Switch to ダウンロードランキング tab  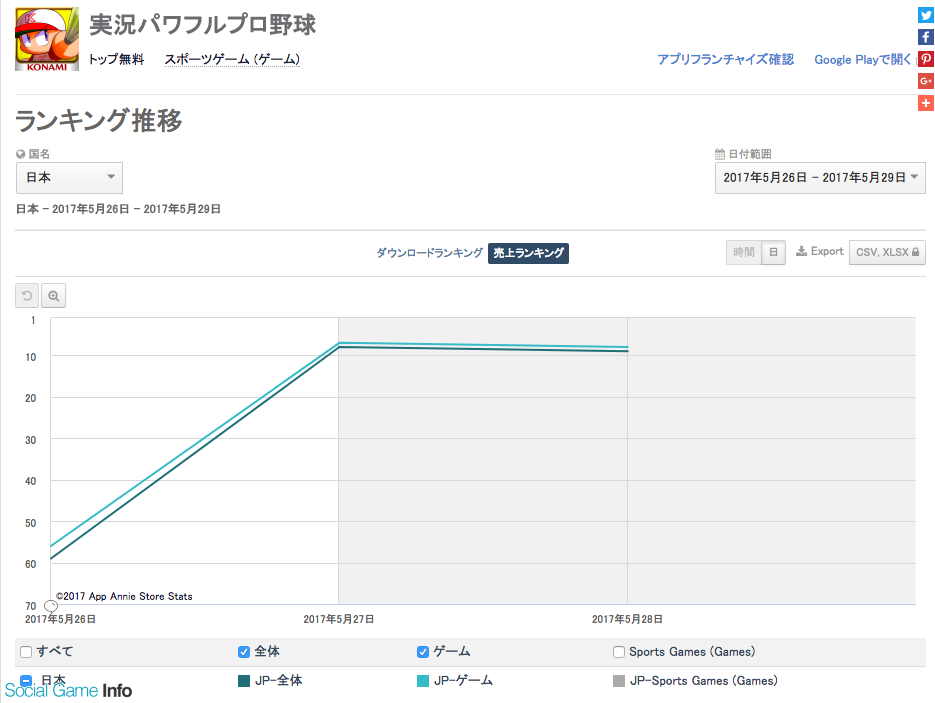coord(429,253)
